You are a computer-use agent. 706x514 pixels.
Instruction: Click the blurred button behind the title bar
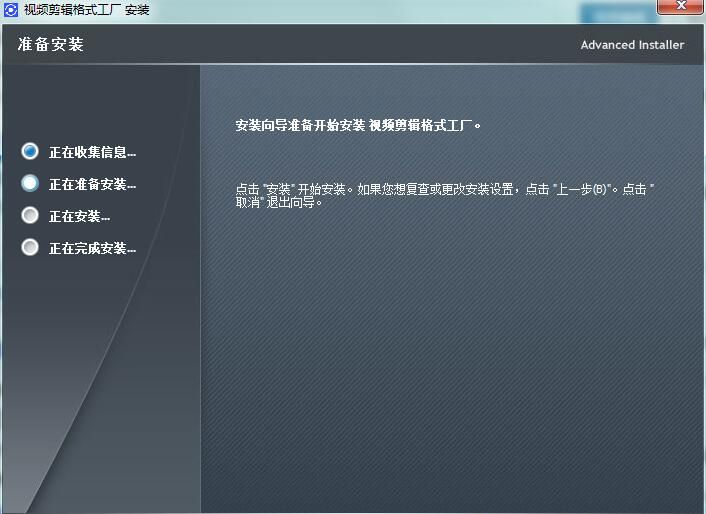[613, 14]
